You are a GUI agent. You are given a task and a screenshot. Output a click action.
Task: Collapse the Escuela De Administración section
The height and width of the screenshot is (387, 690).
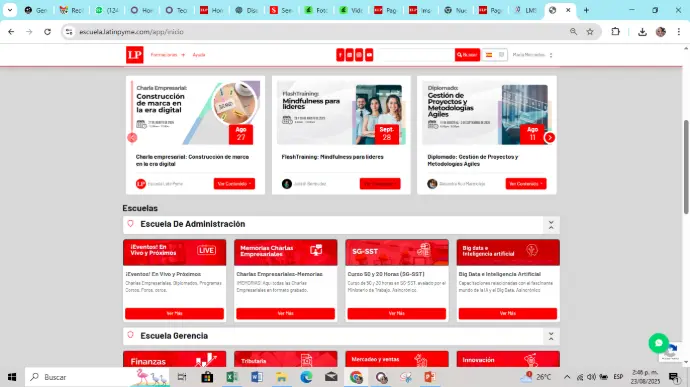(551, 225)
